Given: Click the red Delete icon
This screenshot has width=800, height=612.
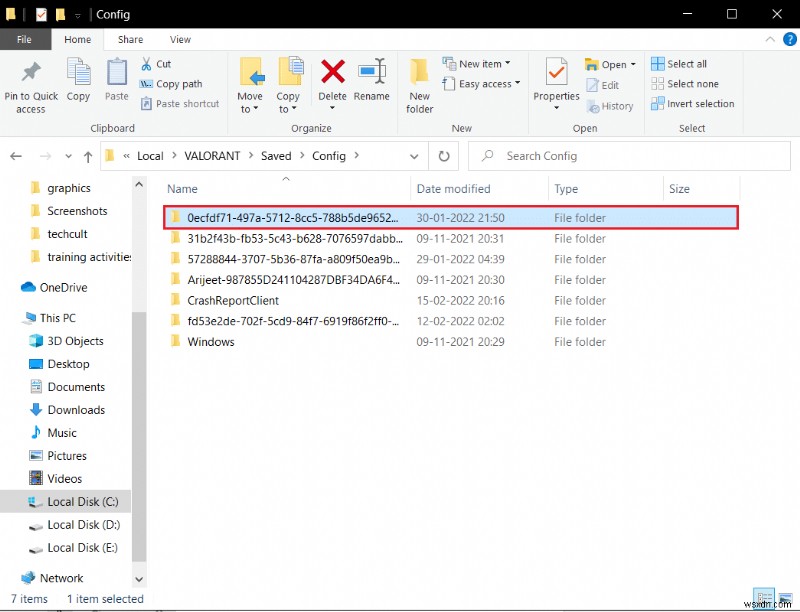Looking at the screenshot, I should (x=333, y=71).
